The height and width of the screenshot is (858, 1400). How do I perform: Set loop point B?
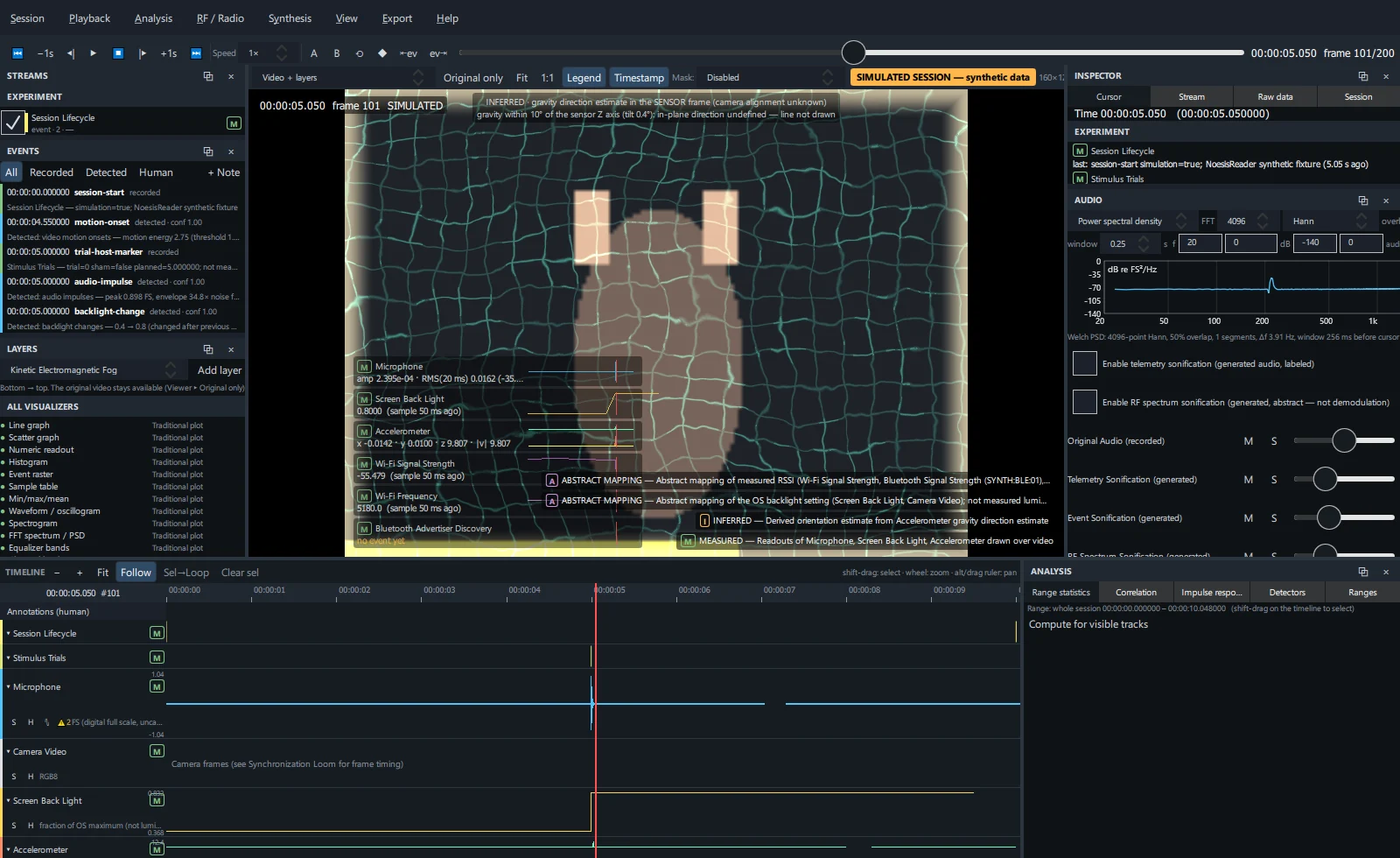pyautogui.click(x=337, y=53)
